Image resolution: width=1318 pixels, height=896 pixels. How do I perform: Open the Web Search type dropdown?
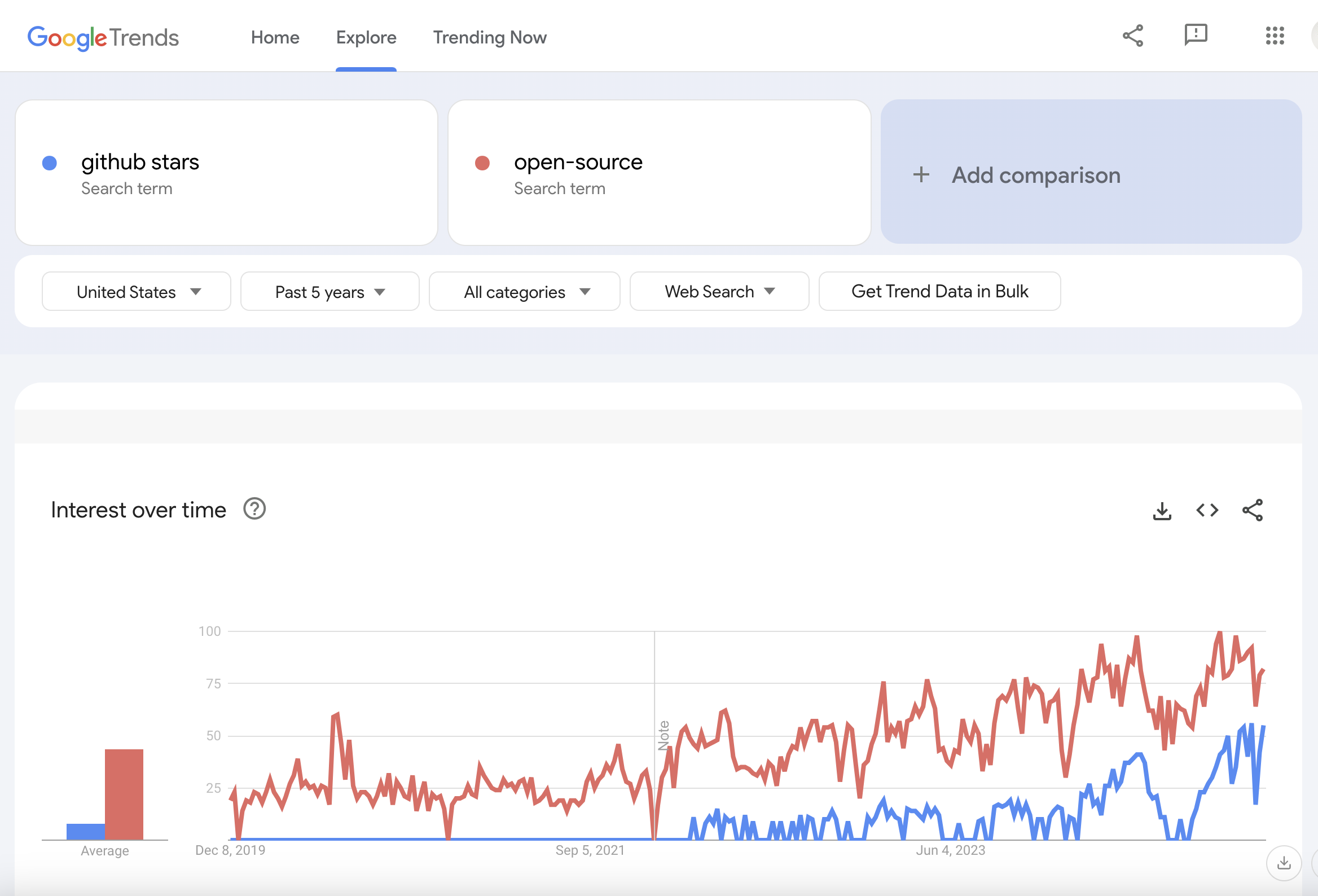point(719,292)
